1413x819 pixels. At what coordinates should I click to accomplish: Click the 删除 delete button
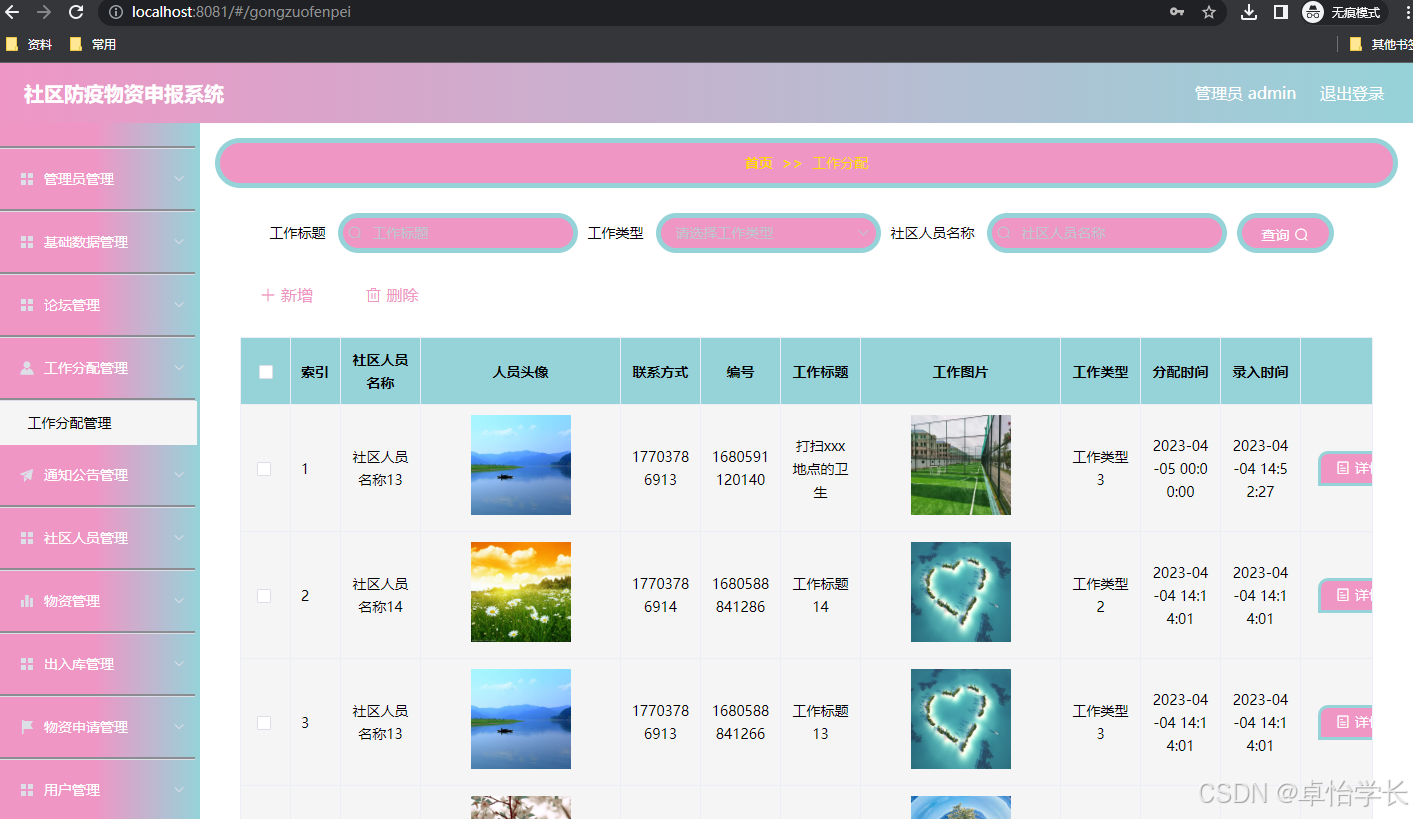point(392,295)
